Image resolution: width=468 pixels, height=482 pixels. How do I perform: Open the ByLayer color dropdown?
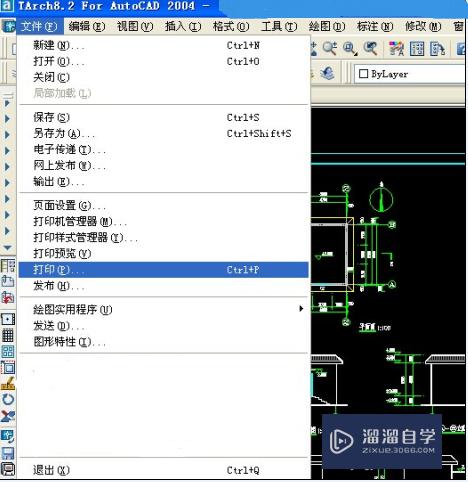pos(410,74)
